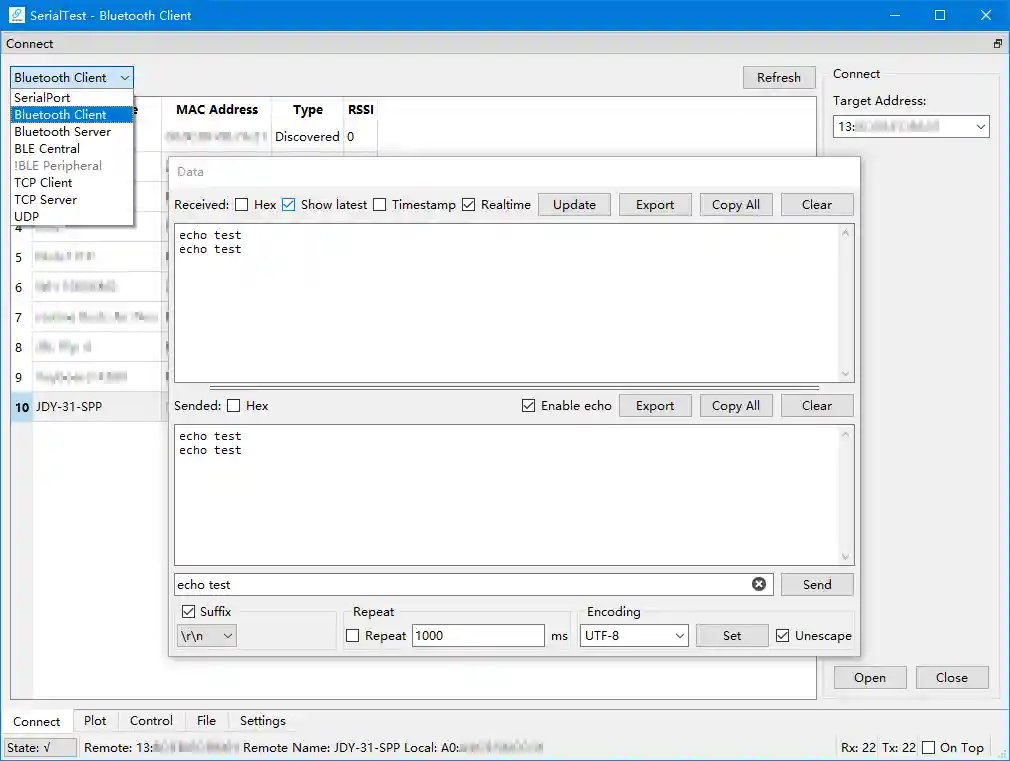
Task: Enable the Repeat sending checkbox
Action: (x=352, y=634)
